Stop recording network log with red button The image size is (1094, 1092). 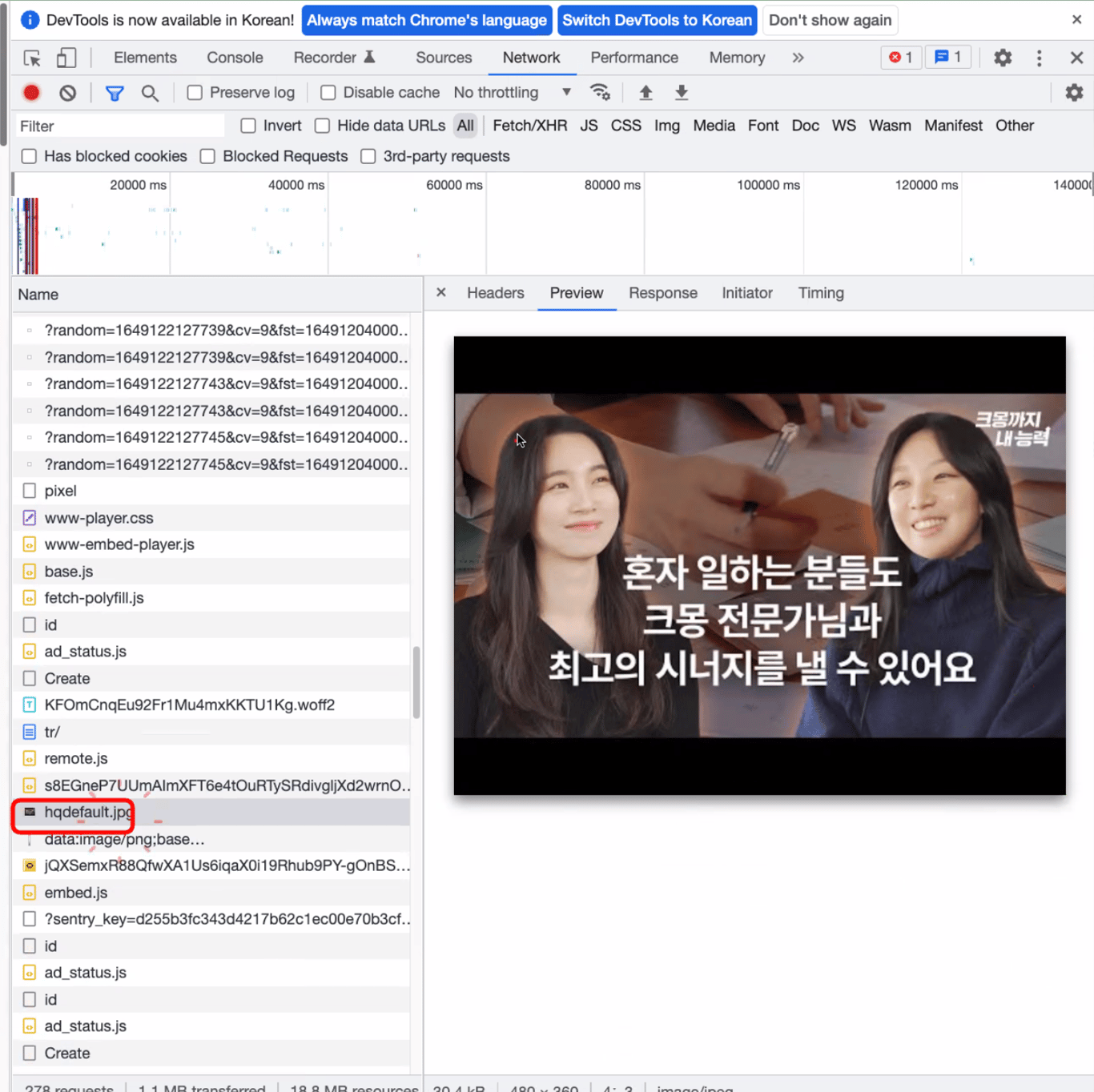coord(31,93)
